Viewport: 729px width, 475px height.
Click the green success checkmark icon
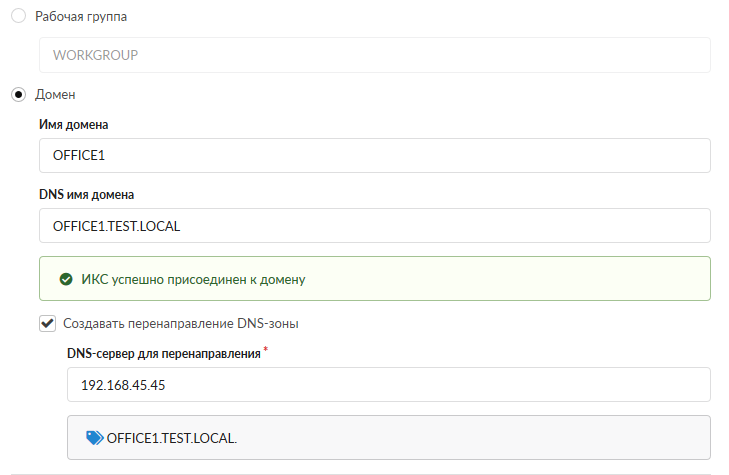coord(66,279)
